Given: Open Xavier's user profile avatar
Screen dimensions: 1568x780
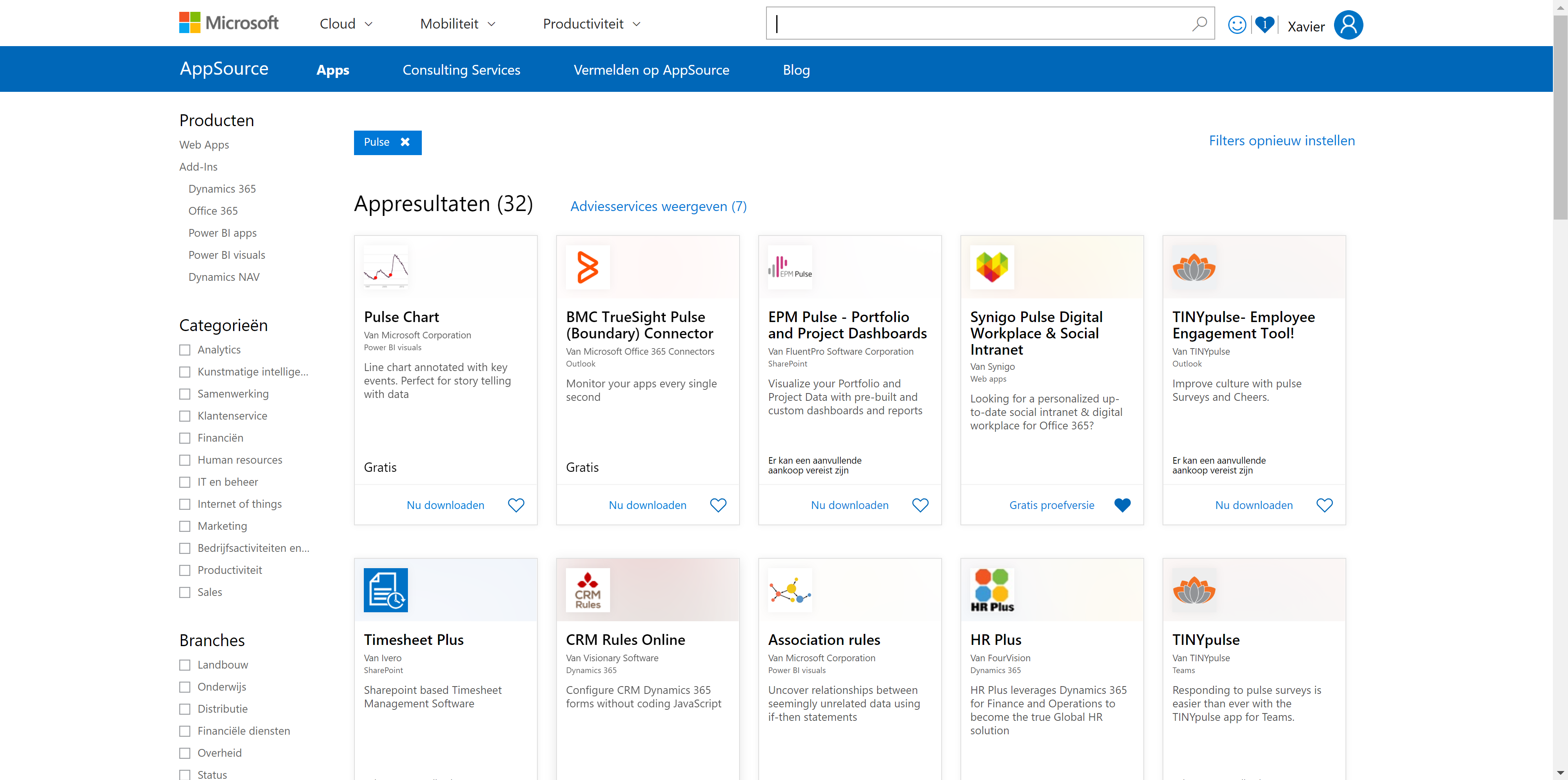Looking at the screenshot, I should (1348, 25).
